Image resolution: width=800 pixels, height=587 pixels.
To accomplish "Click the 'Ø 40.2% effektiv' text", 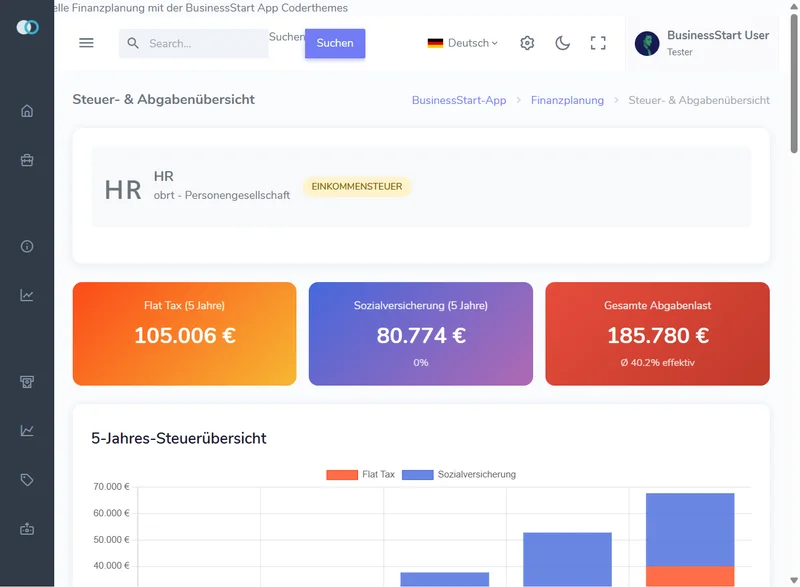I will 657,363.
